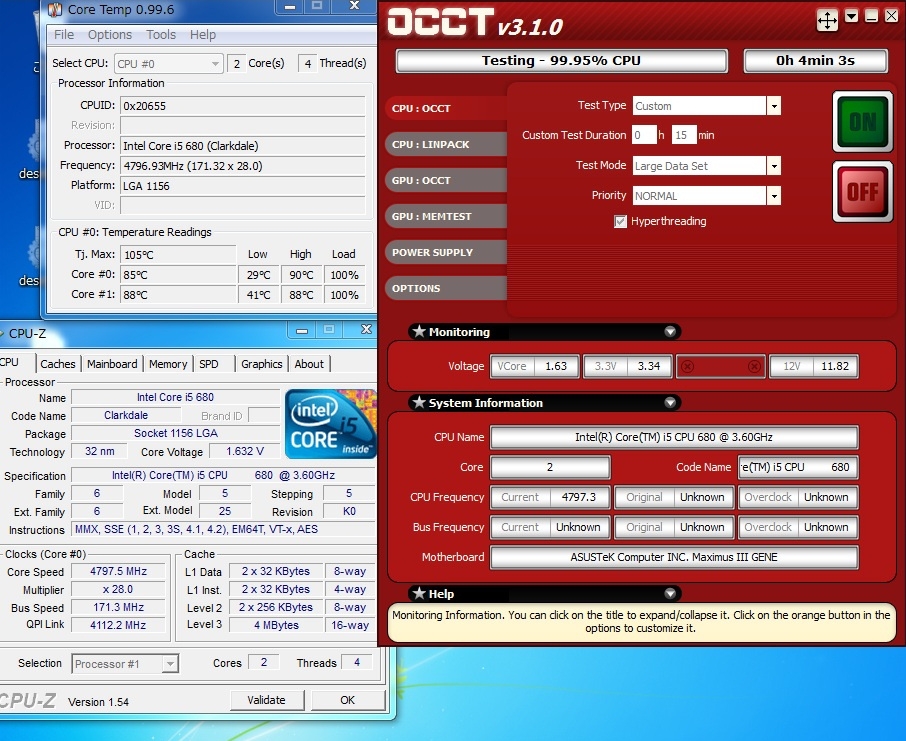This screenshot has height=741, width=906.
Task: Click the star icon beside System Information
Action: click(419, 402)
